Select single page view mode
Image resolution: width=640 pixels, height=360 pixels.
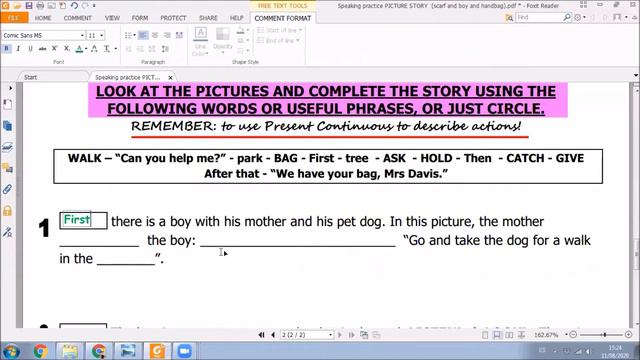[x=485, y=335]
